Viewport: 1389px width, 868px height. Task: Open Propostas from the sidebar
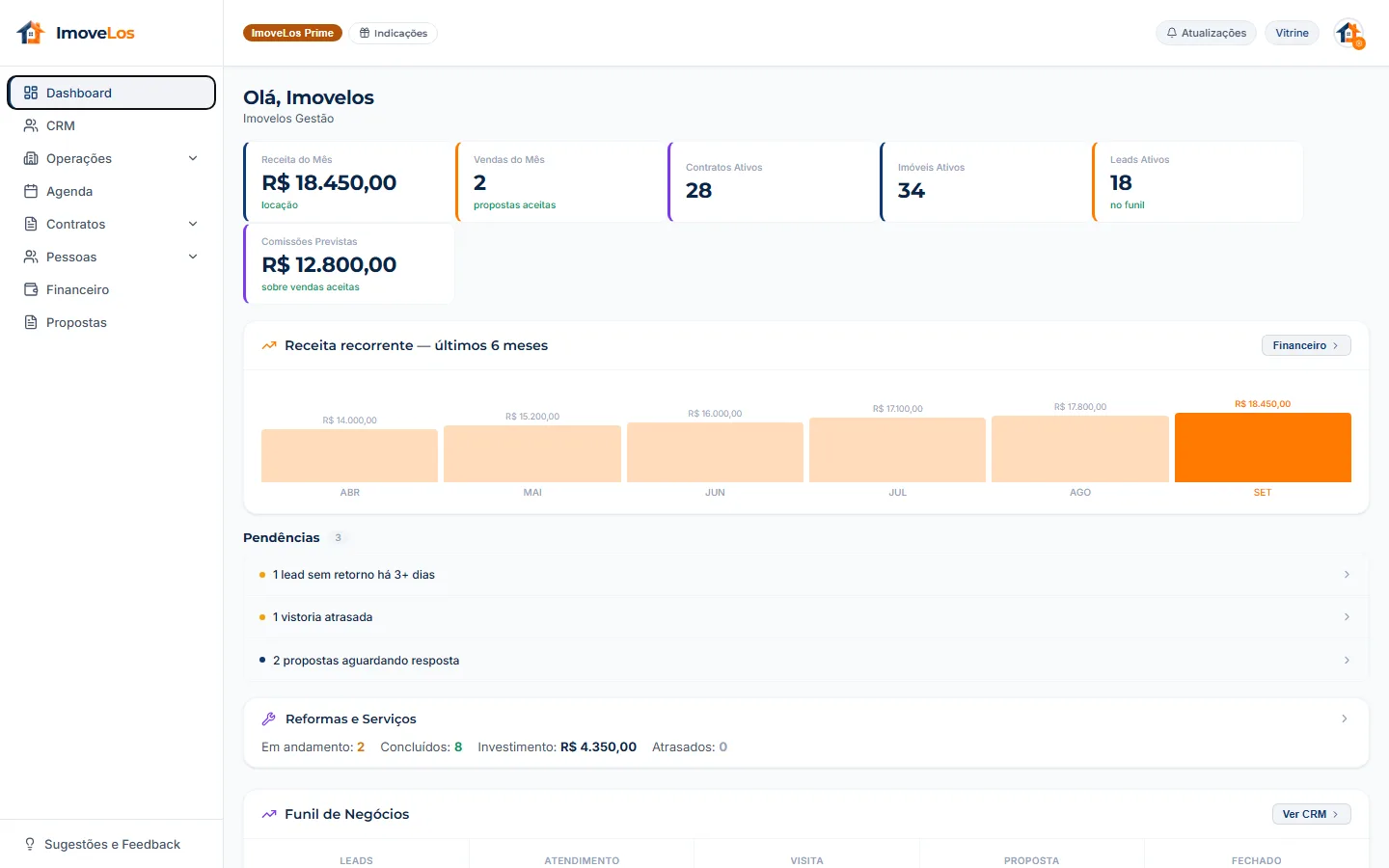(111, 322)
